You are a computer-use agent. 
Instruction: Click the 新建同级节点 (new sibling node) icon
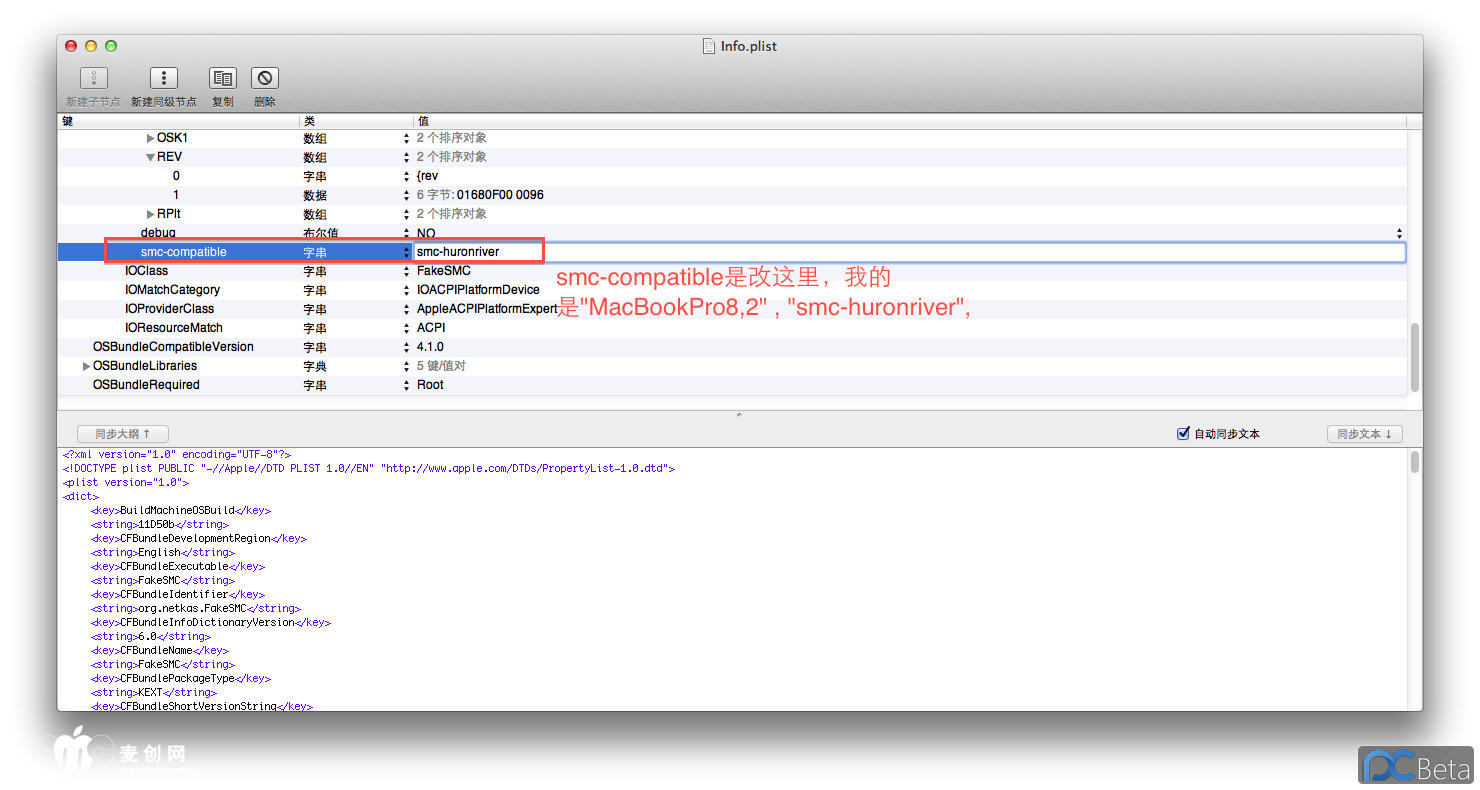163,79
